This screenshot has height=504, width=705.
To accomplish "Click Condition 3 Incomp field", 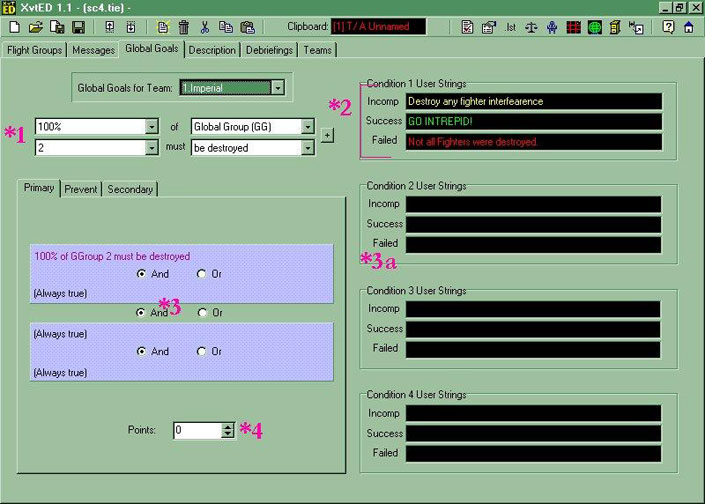I will tap(533, 309).
